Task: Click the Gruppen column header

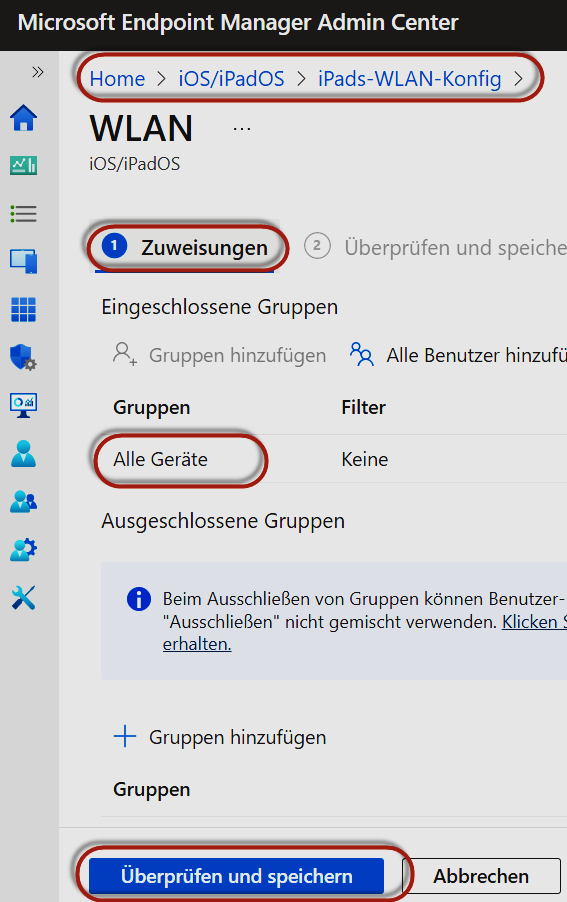Action: tap(152, 407)
